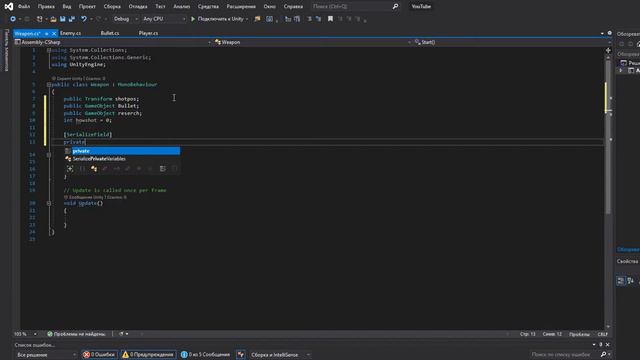Open the Проект menu
This screenshot has width=640, height=360.
point(87,7)
